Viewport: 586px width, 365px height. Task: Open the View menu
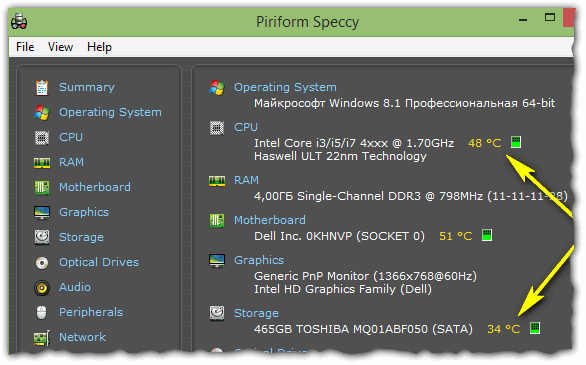tap(60, 47)
